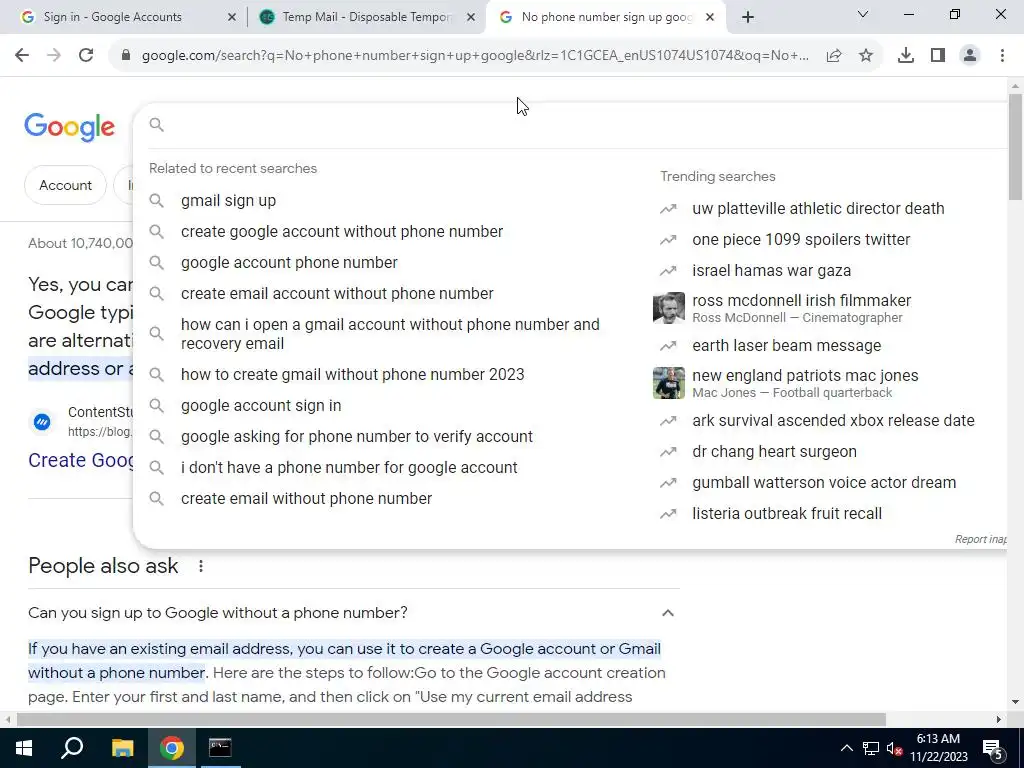The image size is (1024, 768).
Task: Open trending 'gumball watterson voice actor dream'
Action: (824, 483)
